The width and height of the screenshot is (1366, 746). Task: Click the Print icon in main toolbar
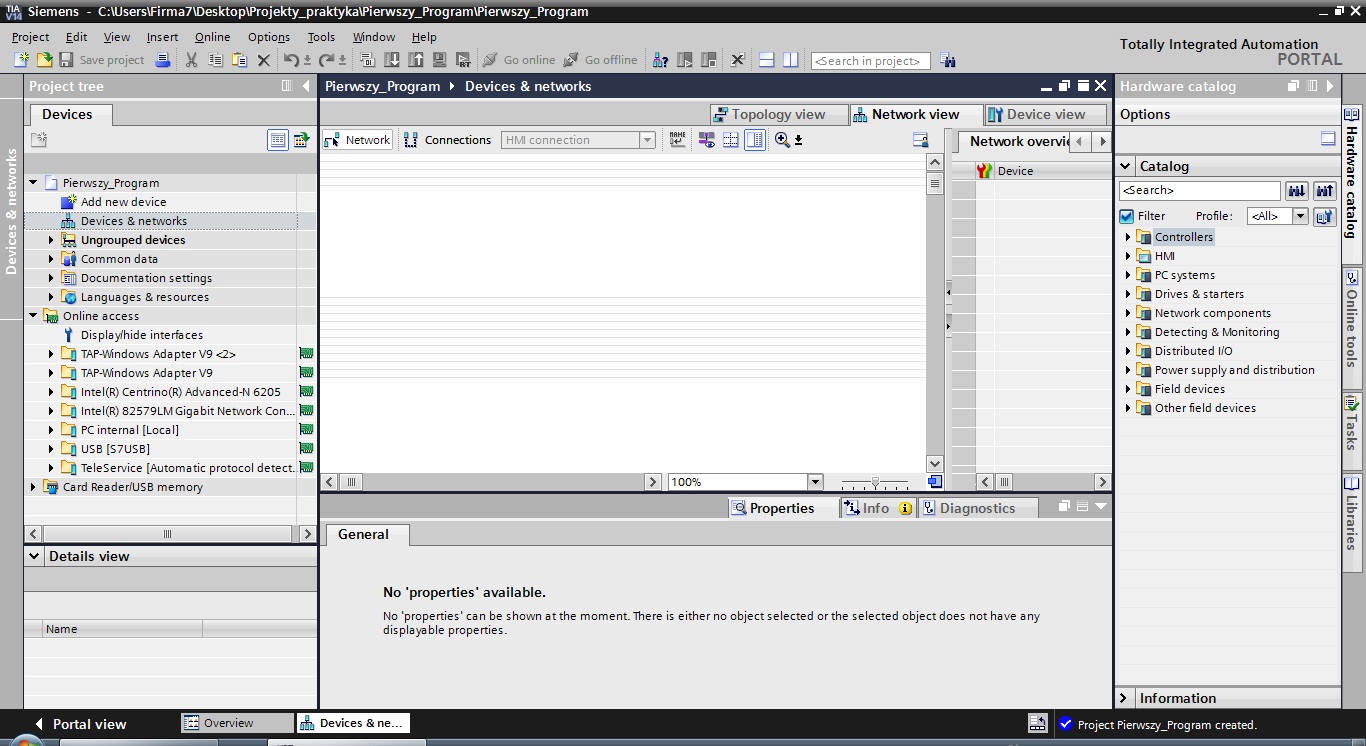pyautogui.click(x=163, y=60)
